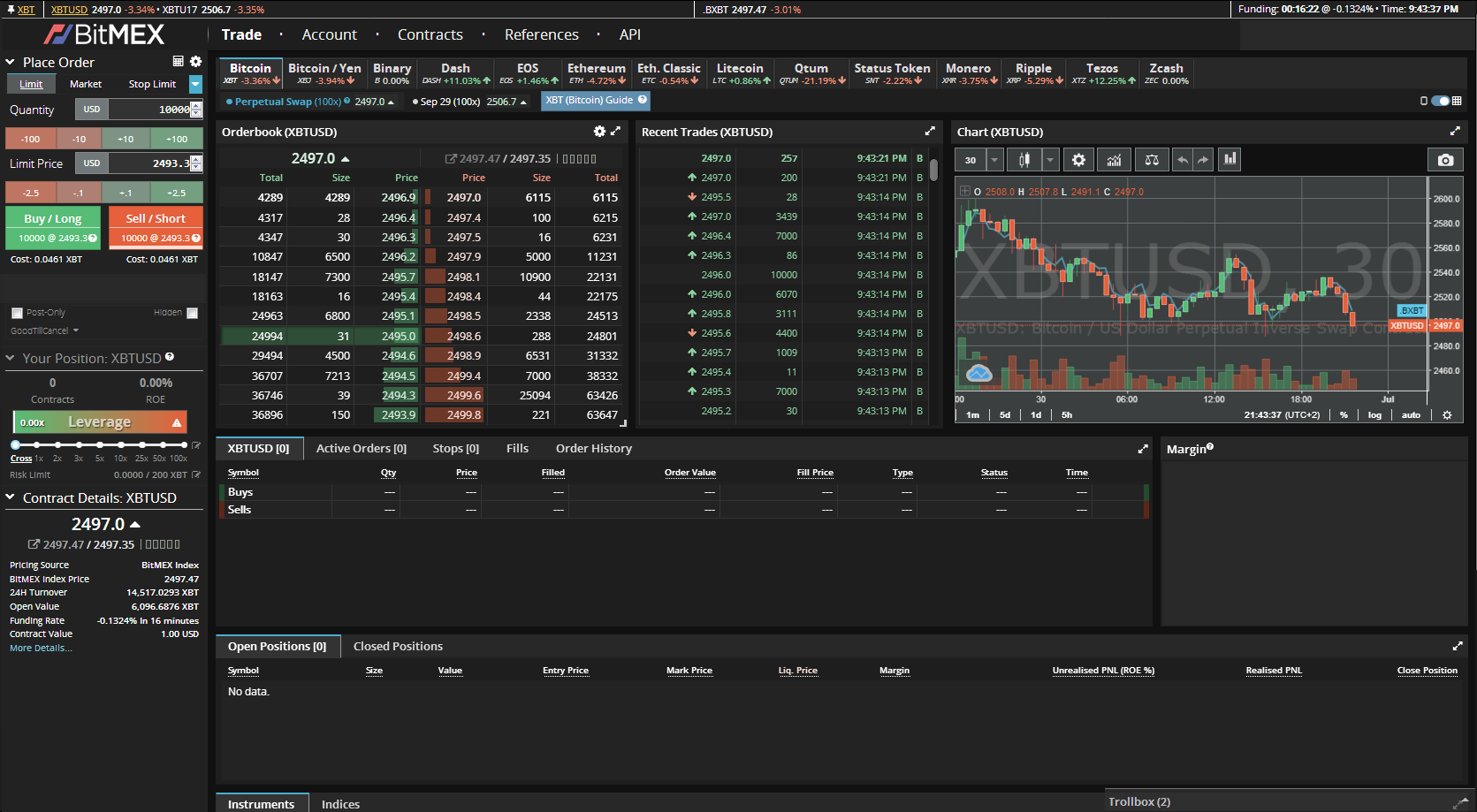Open the Account menu
The width and height of the screenshot is (1477, 812).
(x=330, y=34)
